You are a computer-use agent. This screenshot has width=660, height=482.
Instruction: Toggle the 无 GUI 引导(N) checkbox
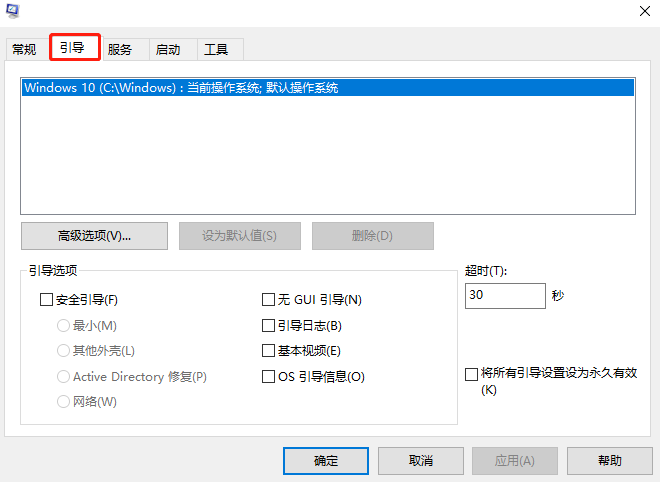coord(268,299)
